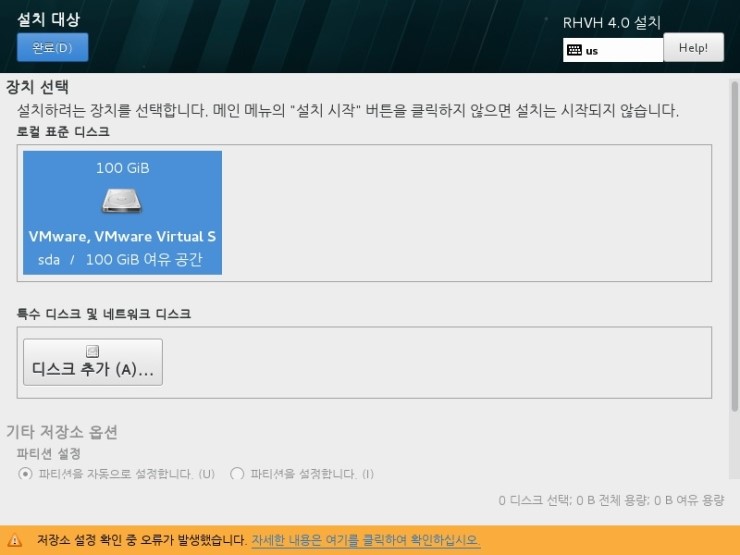The height and width of the screenshot is (555, 740).
Task: Click the warning triangle icon in orange bar
Action: [x=15, y=540]
